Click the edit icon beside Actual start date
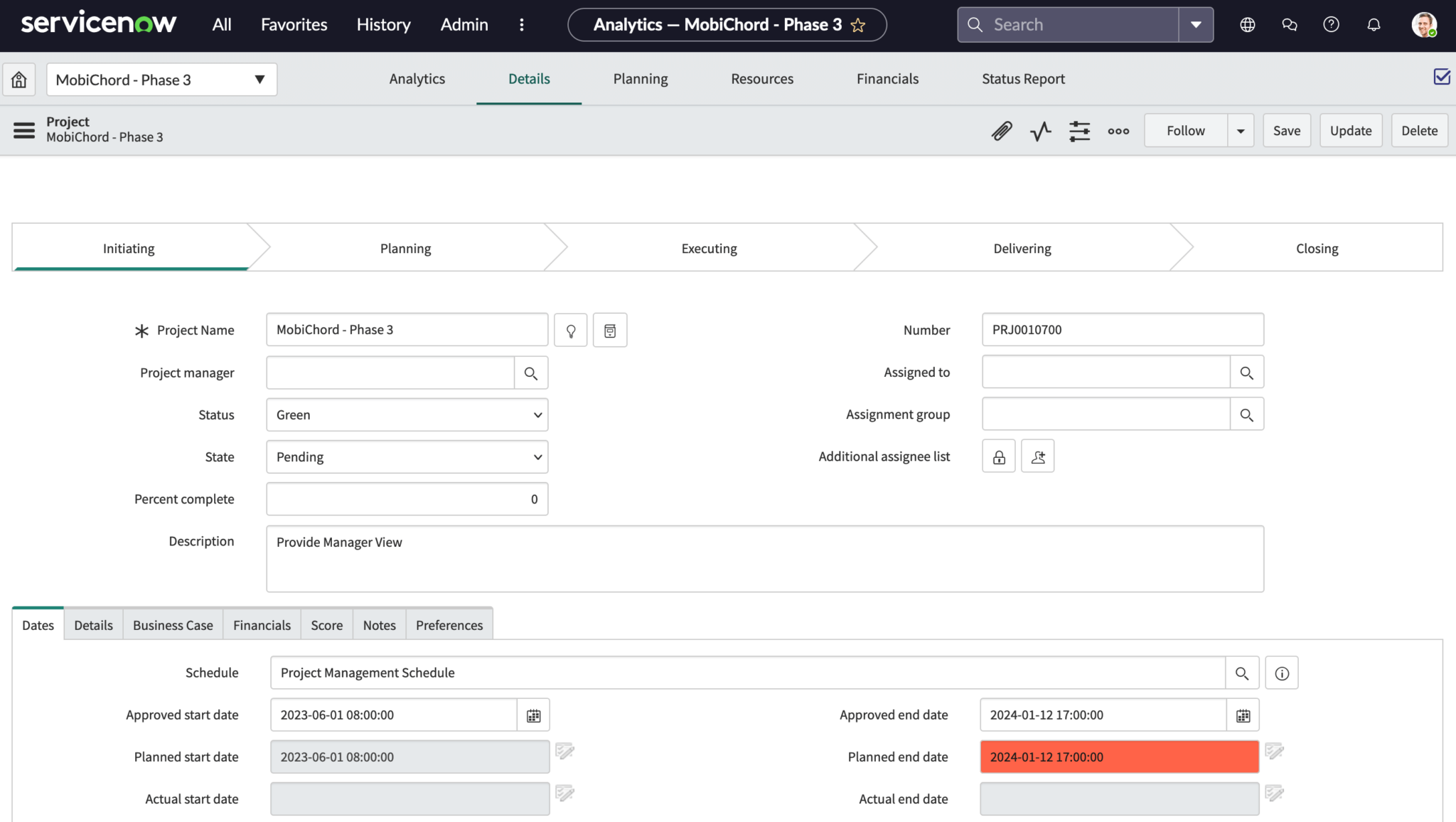1456x822 pixels. [565, 793]
